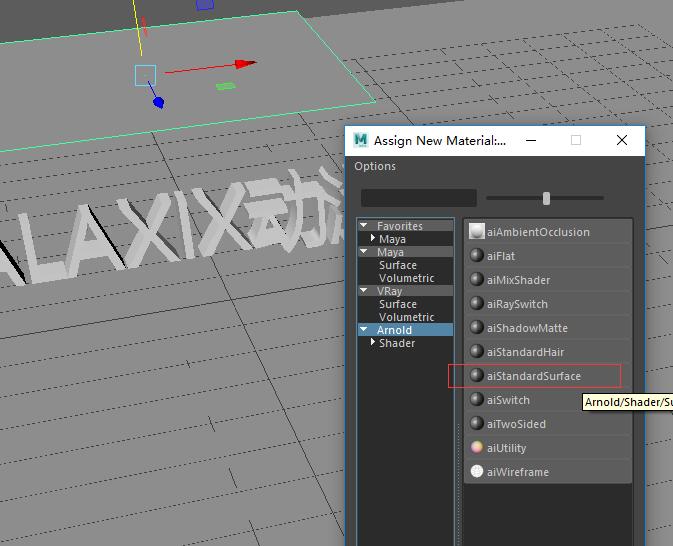The height and width of the screenshot is (546, 673).
Task: Choose the aiMixShader material icon
Action: (476, 279)
